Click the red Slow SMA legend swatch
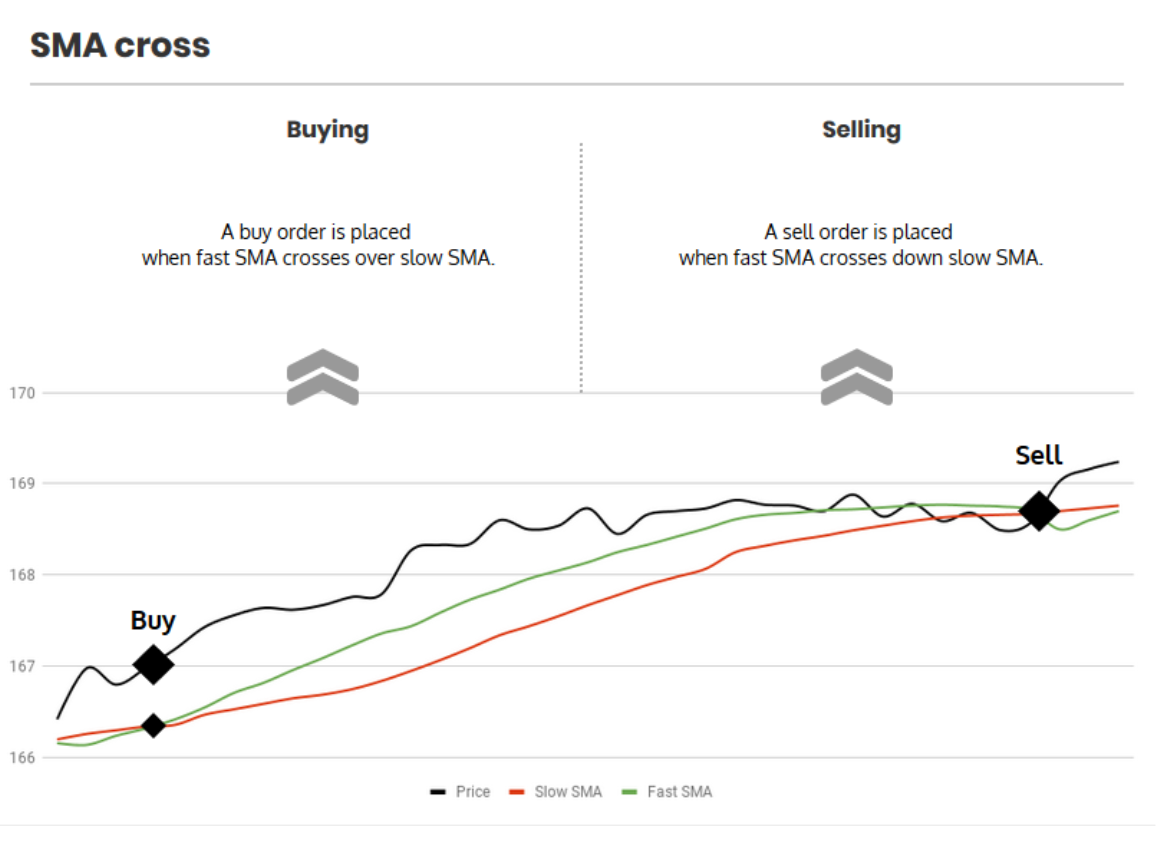Viewport: 1161px width, 841px height. [x=516, y=792]
